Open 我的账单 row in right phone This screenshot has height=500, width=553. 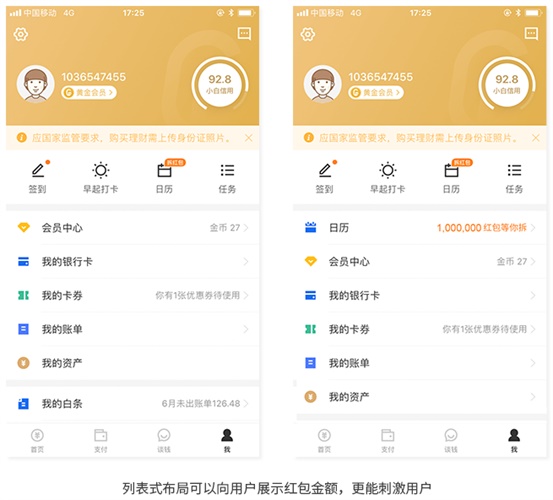pos(420,363)
